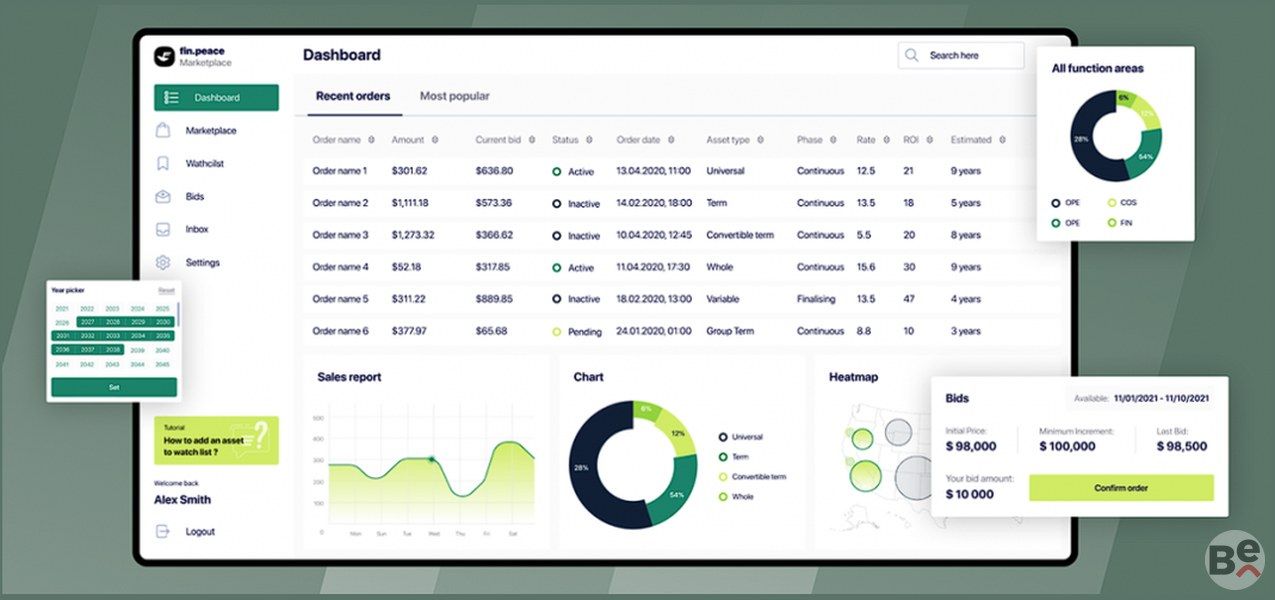The image size is (1275, 600).
Task: Click the Confirm order button
Action: pos(1121,488)
